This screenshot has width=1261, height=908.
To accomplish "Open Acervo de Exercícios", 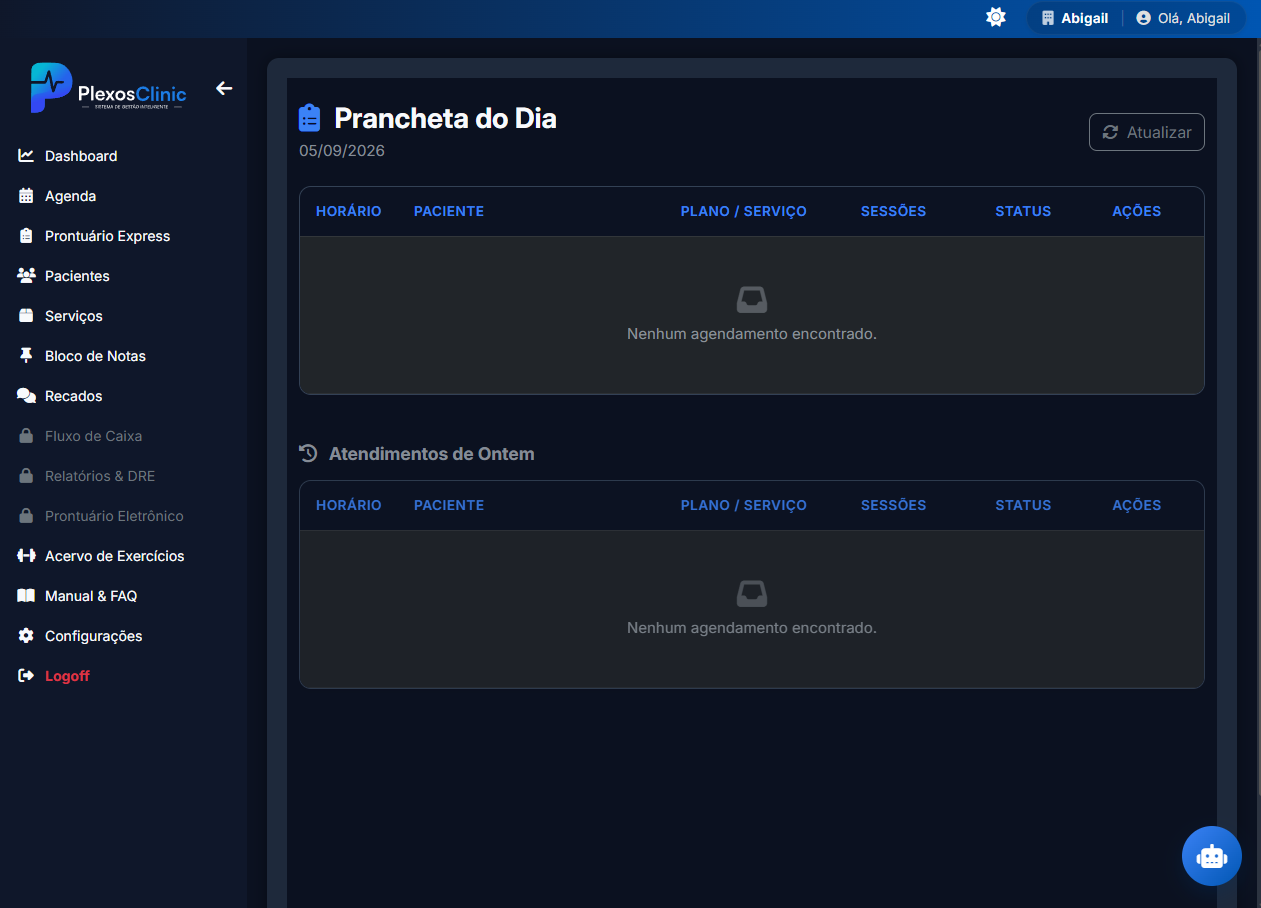I will tap(114, 556).
